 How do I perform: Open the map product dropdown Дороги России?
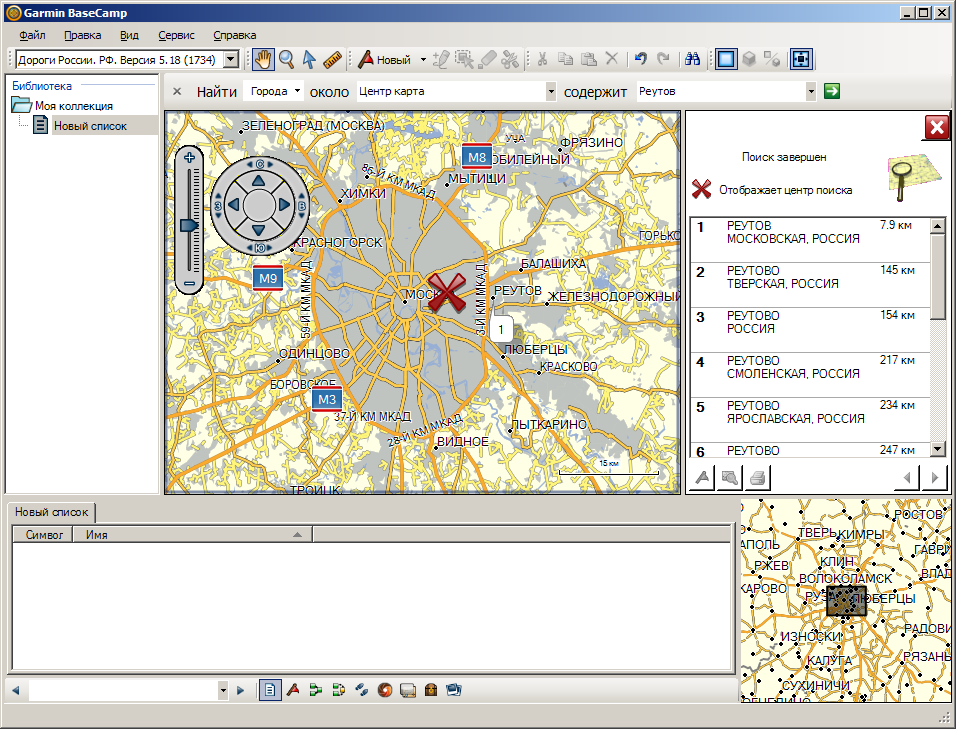(230, 60)
